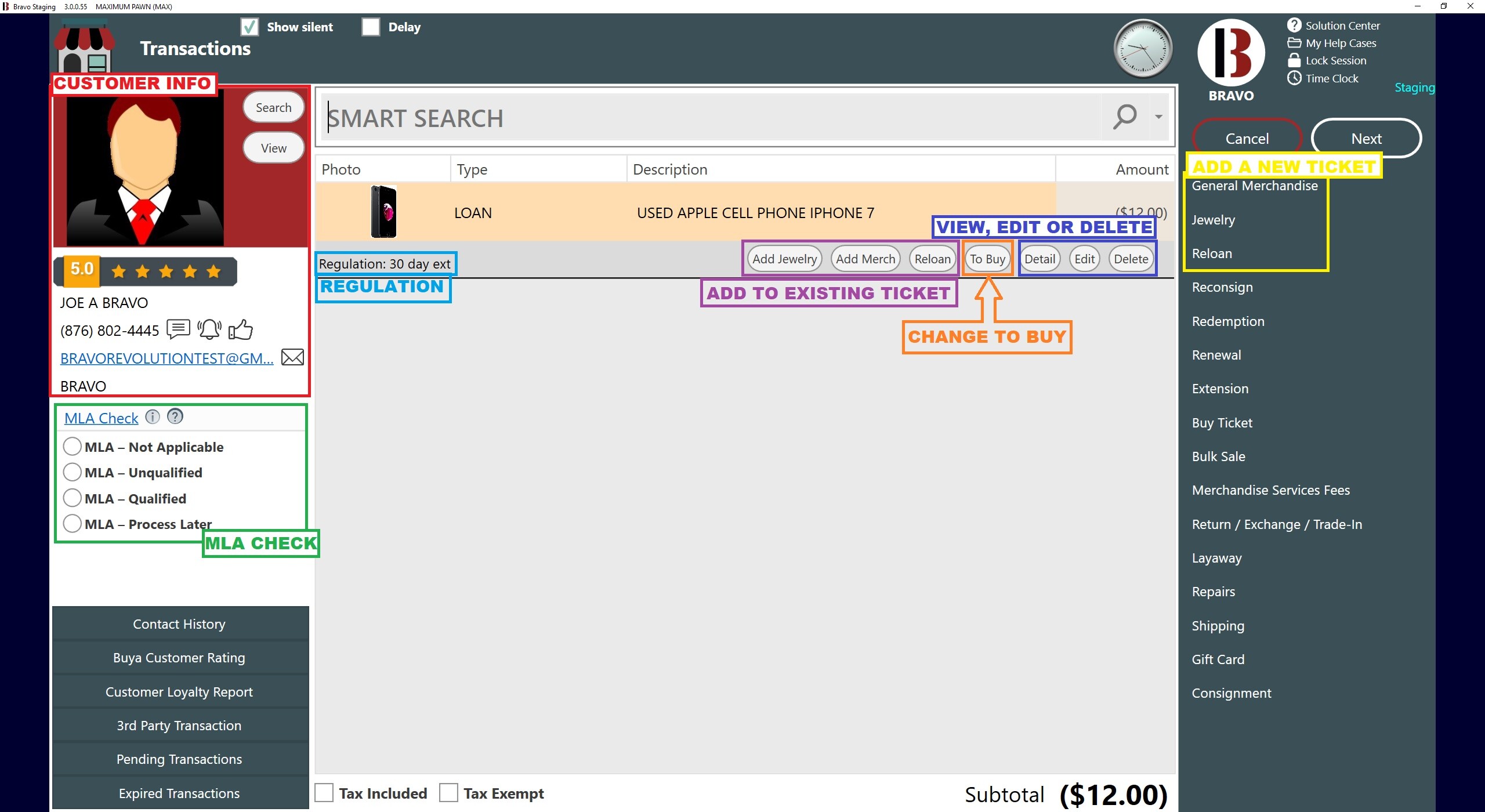Select Shipping menu item
Viewport: 1485px width, 812px height.
pyautogui.click(x=1218, y=626)
